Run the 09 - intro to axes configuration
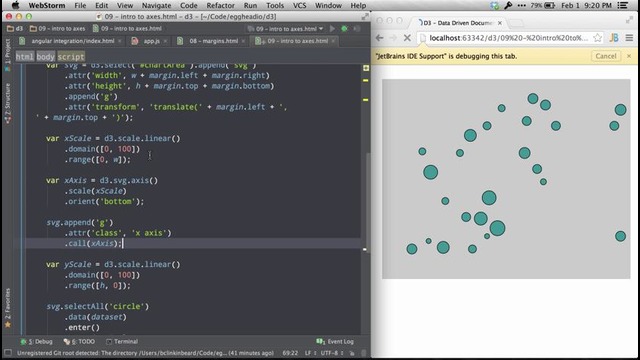640x360 pixels. click(x=332, y=29)
